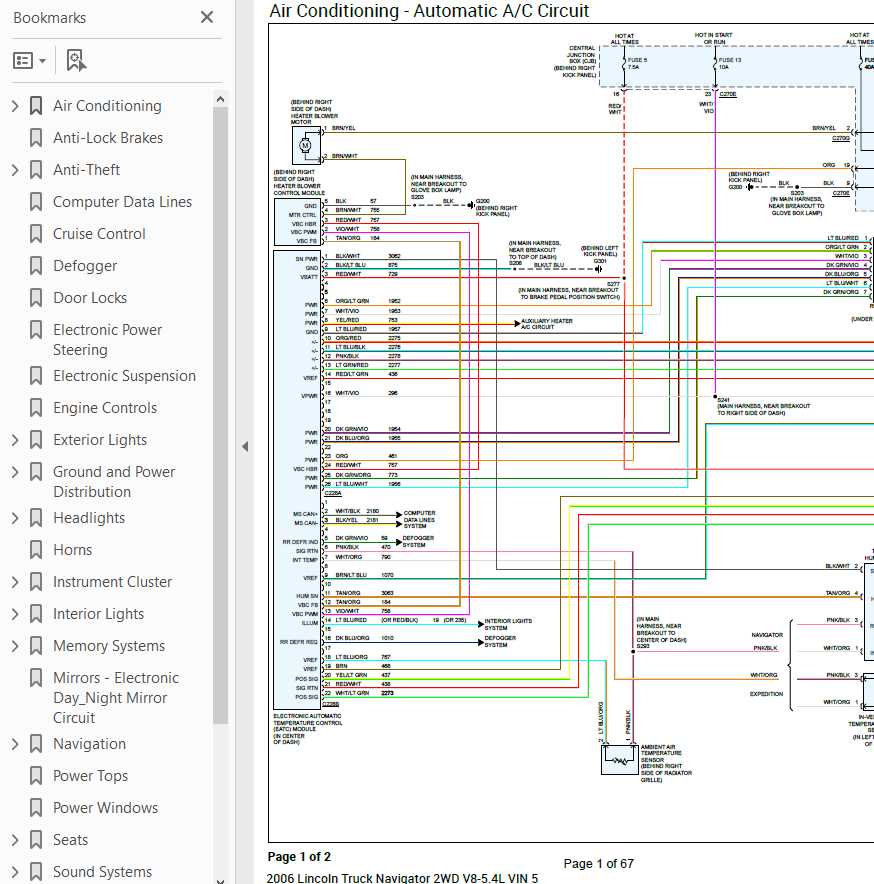This screenshot has height=884, width=874.
Task: Expand the Navigation bookmark
Action: [15, 744]
